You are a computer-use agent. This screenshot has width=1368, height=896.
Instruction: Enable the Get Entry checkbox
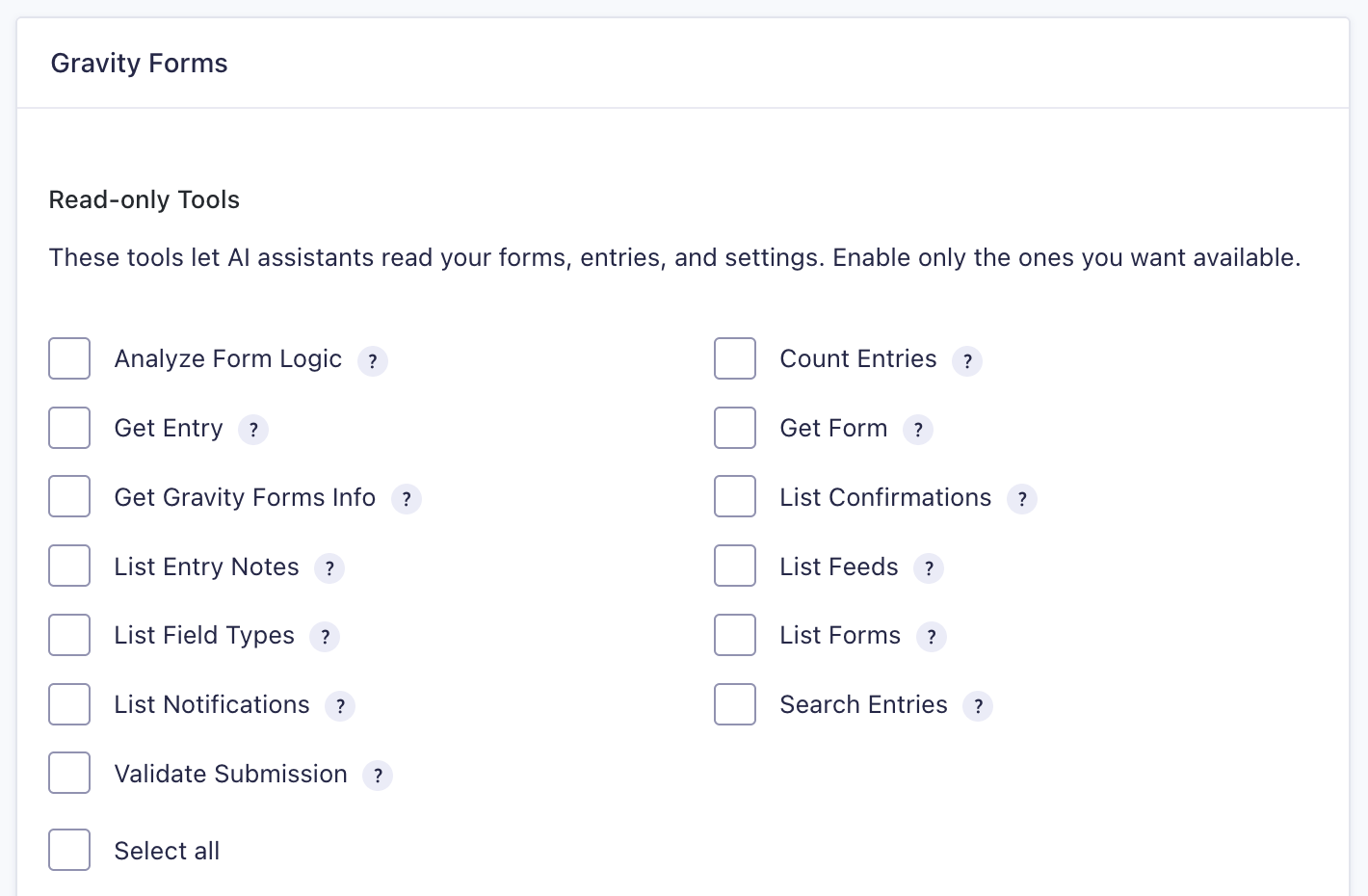coord(69,428)
